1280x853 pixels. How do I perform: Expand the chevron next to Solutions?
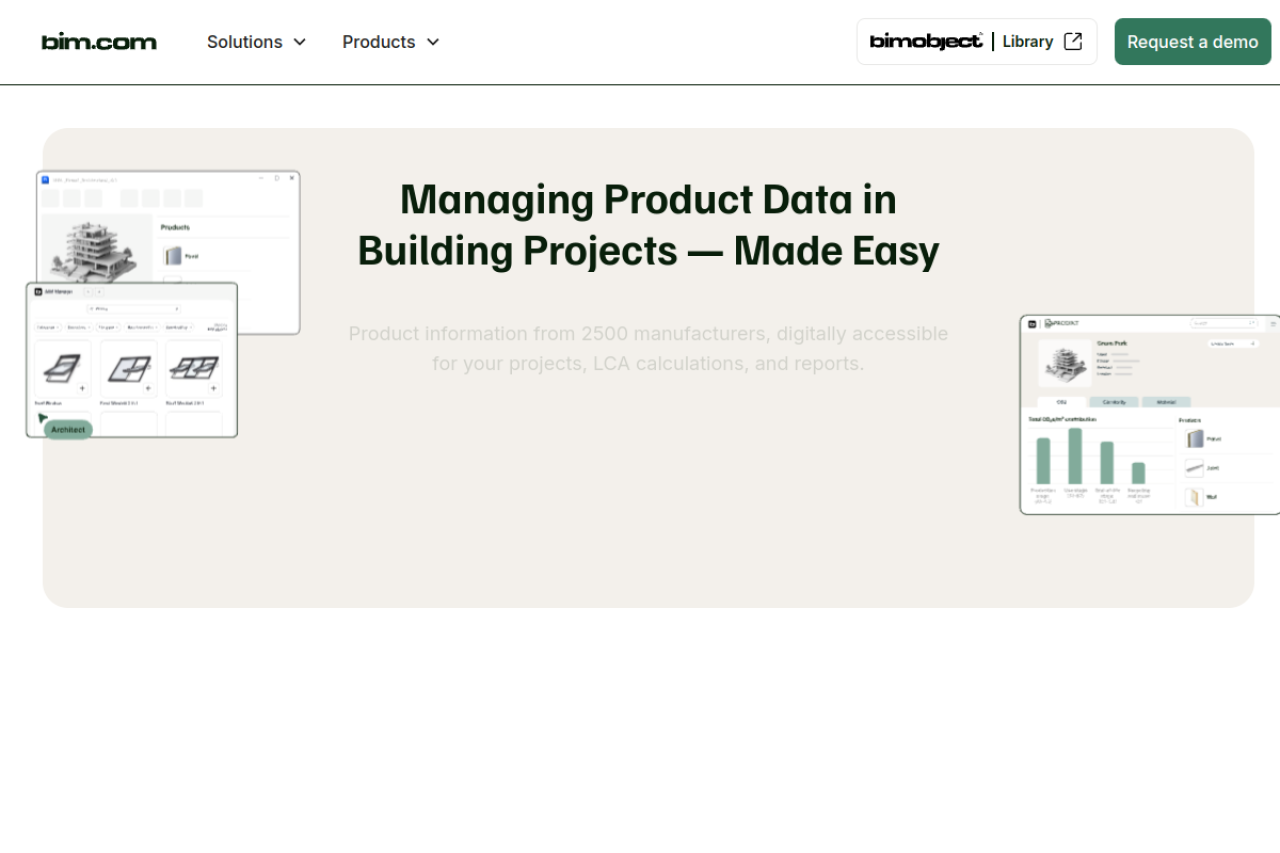pos(299,42)
